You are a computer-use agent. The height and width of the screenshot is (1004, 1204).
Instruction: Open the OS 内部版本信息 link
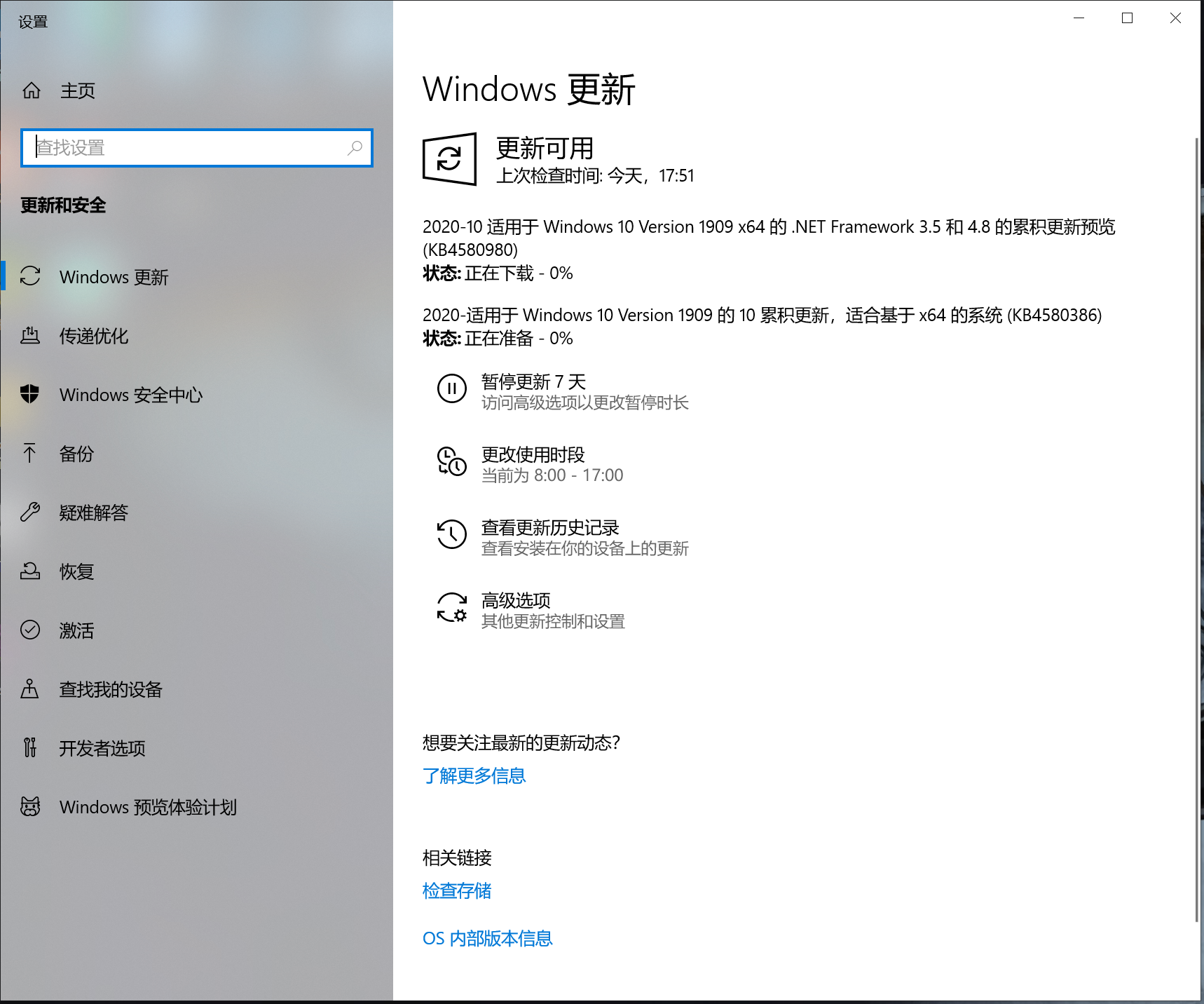tap(487, 938)
